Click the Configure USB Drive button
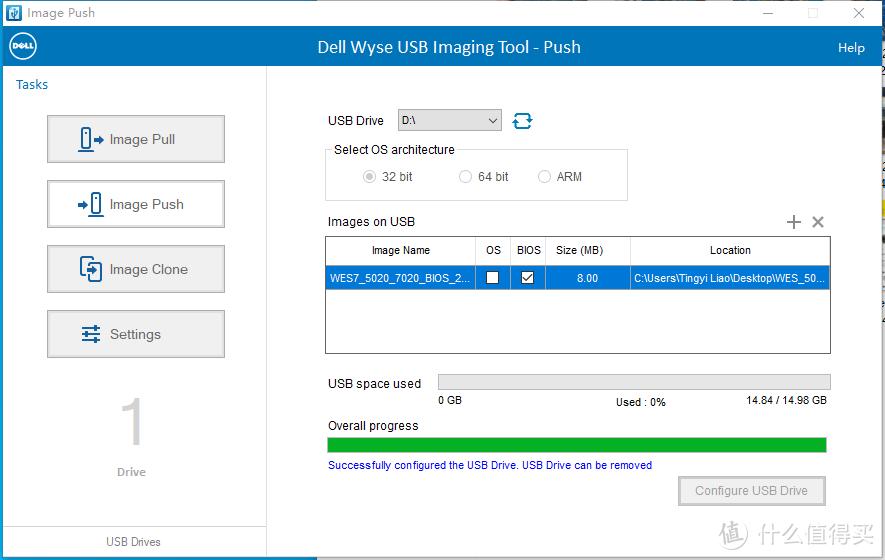 (x=752, y=491)
